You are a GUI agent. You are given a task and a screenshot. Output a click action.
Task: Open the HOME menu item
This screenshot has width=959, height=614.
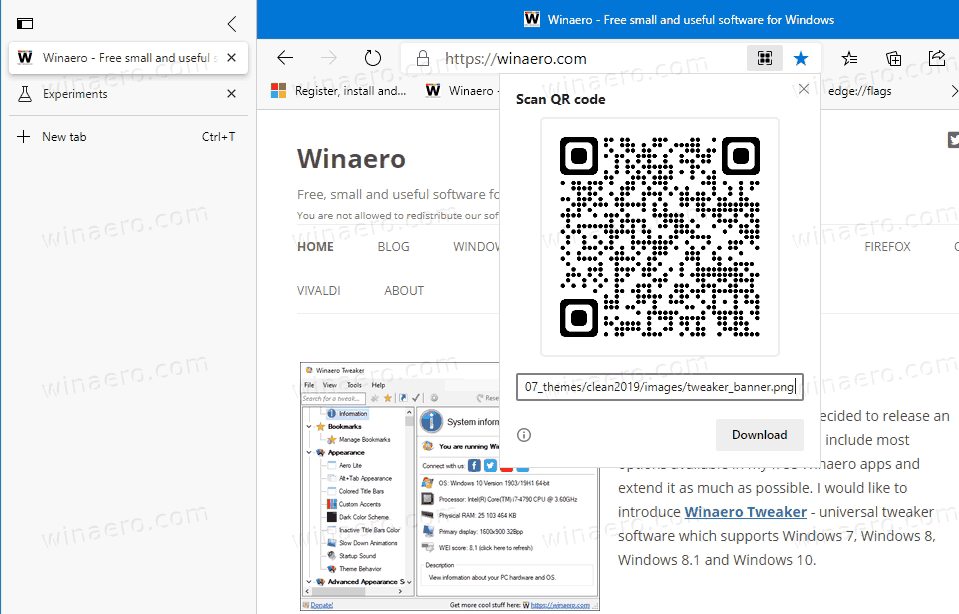click(x=315, y=246)
